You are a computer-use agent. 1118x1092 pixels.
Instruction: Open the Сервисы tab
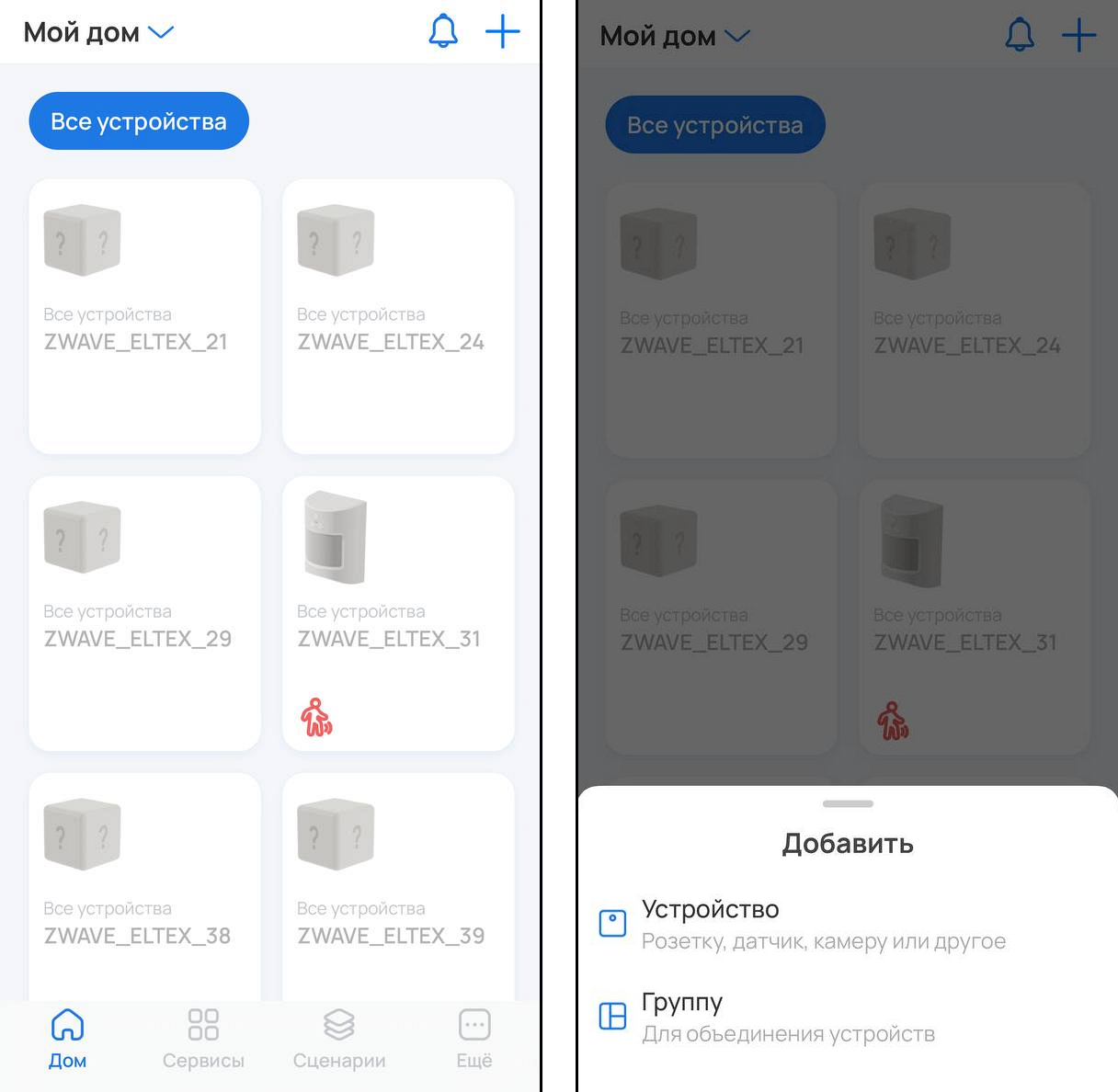[x=203, y=1040]
